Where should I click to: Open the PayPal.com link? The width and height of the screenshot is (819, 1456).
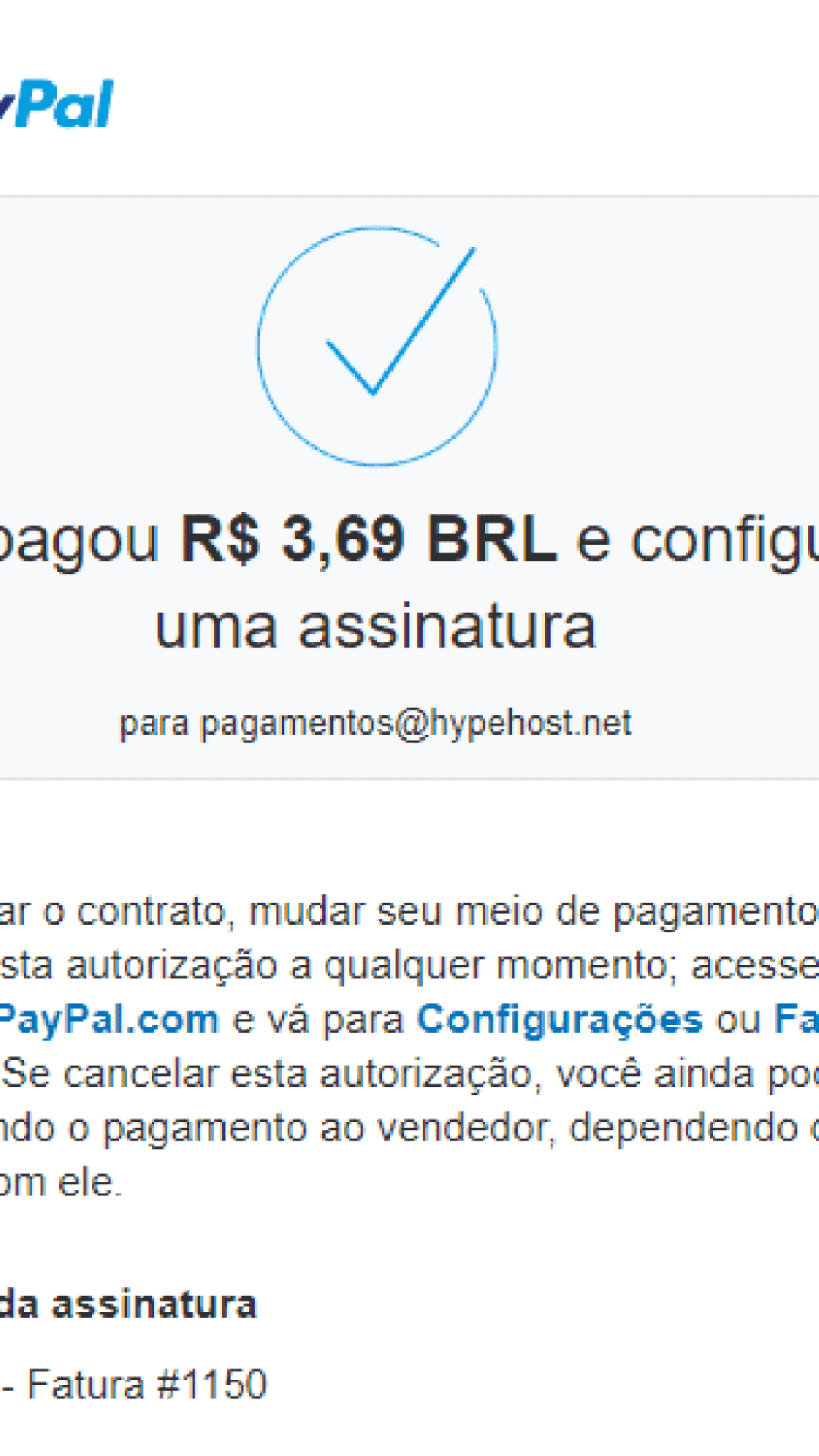pyautogui.click(x=109, y=1020)
